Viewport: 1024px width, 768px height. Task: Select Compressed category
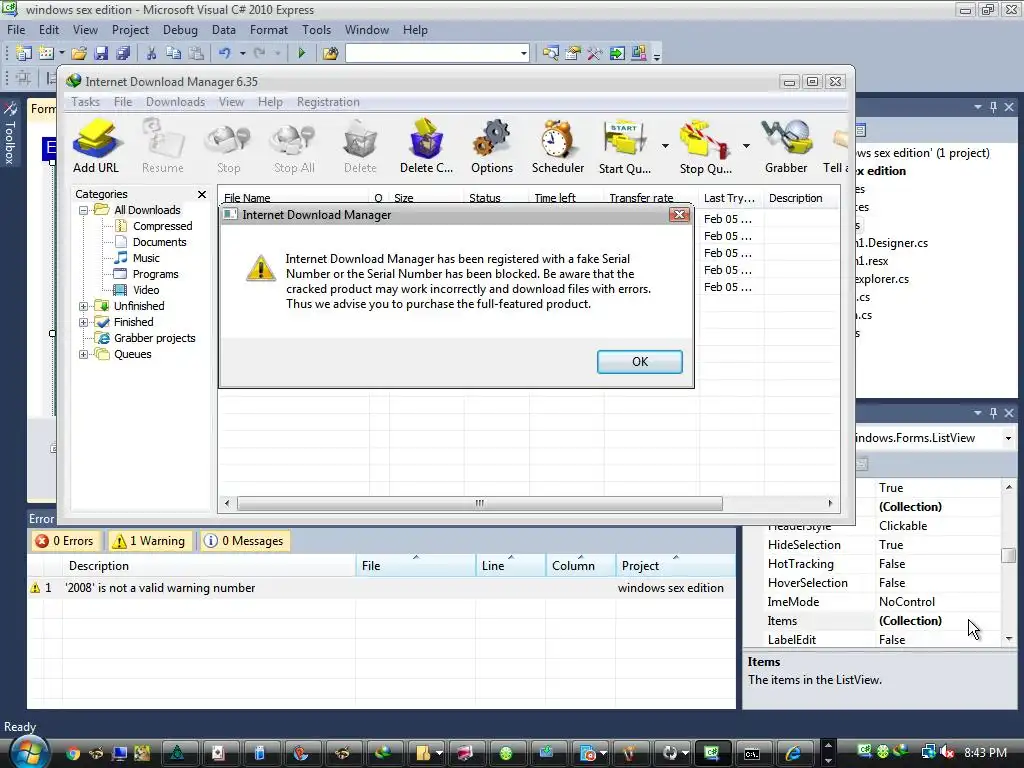point(163,226)
